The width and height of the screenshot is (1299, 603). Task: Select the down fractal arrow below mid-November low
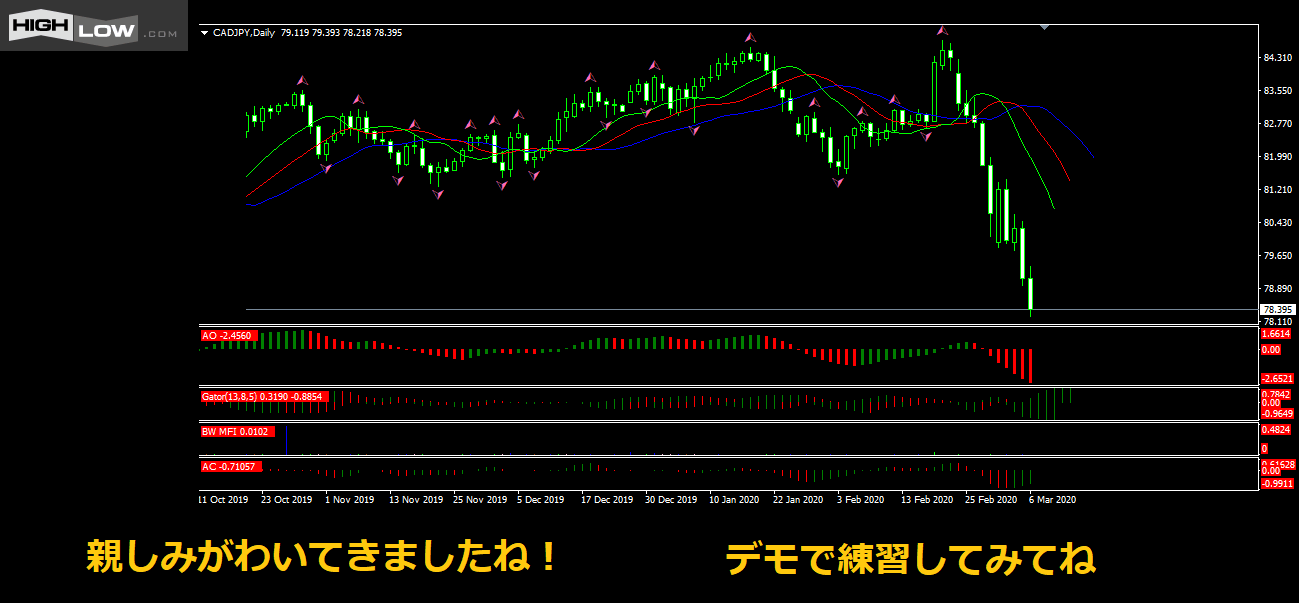coord(437,194)
